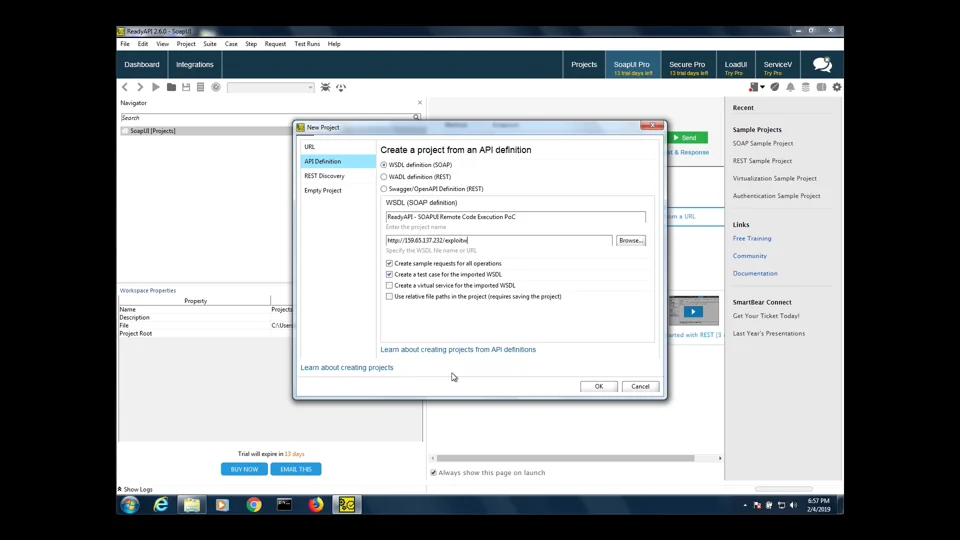Click the circular target toolbar icon
The image size is (960, 540).
[216, 88]
